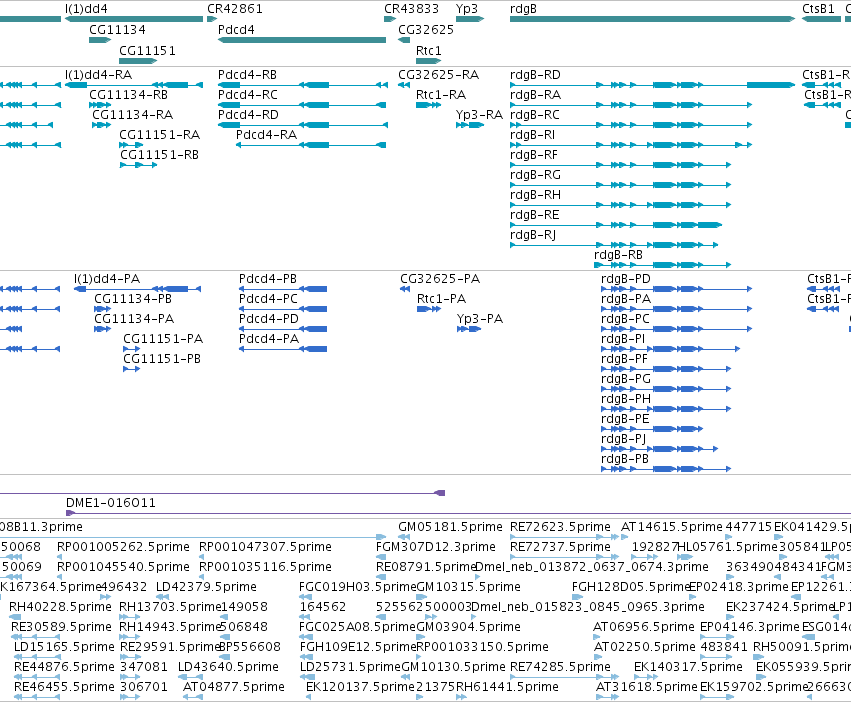The width and height of the screenshot is (851, 702).
Task: Click EST RE74285.5prime
Action: (560, 666)
